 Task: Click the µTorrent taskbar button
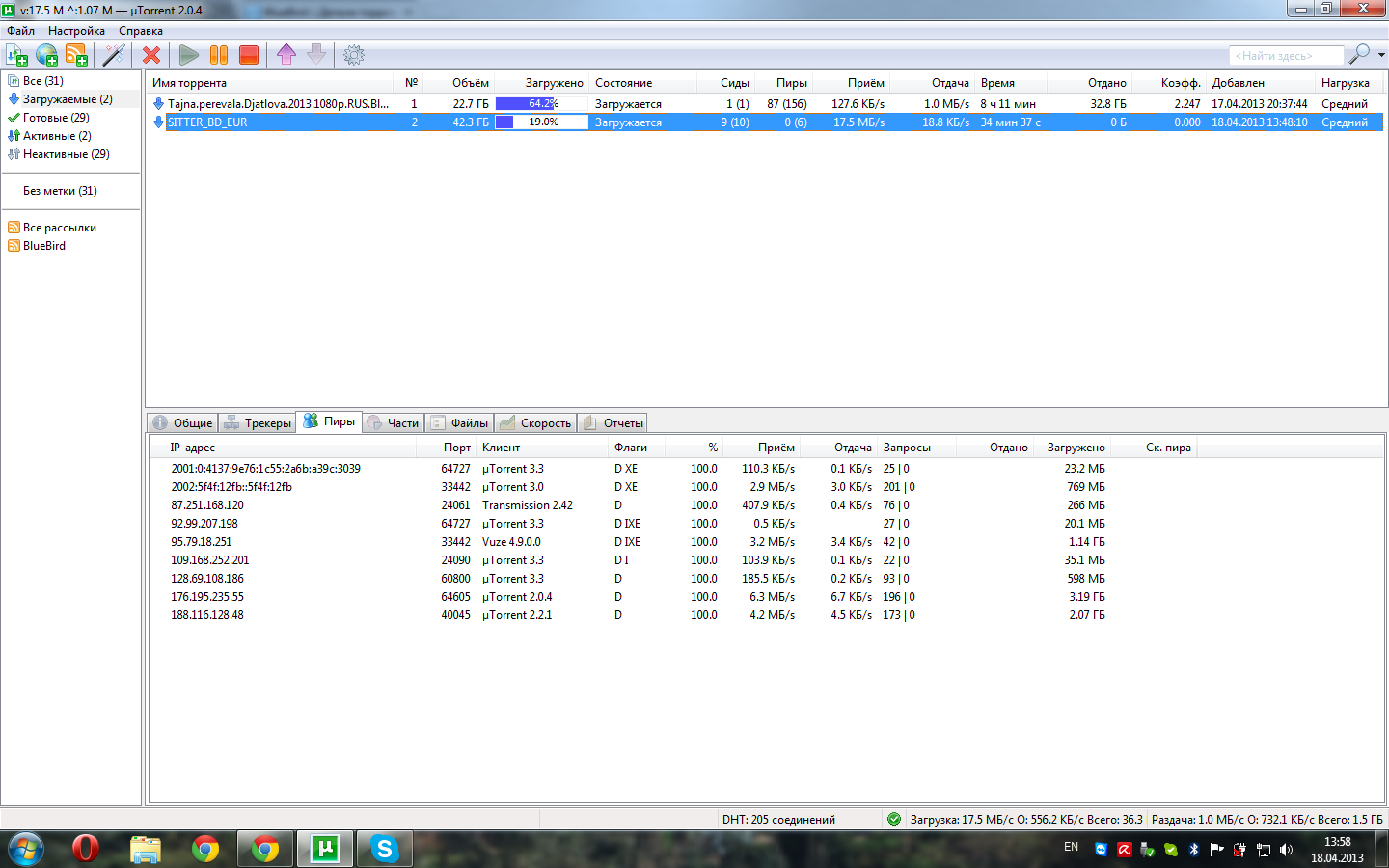325,849
